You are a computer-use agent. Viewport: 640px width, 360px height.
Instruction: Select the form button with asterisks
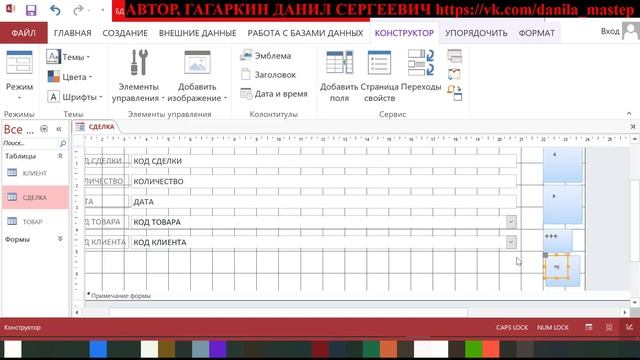coord(558,240)
